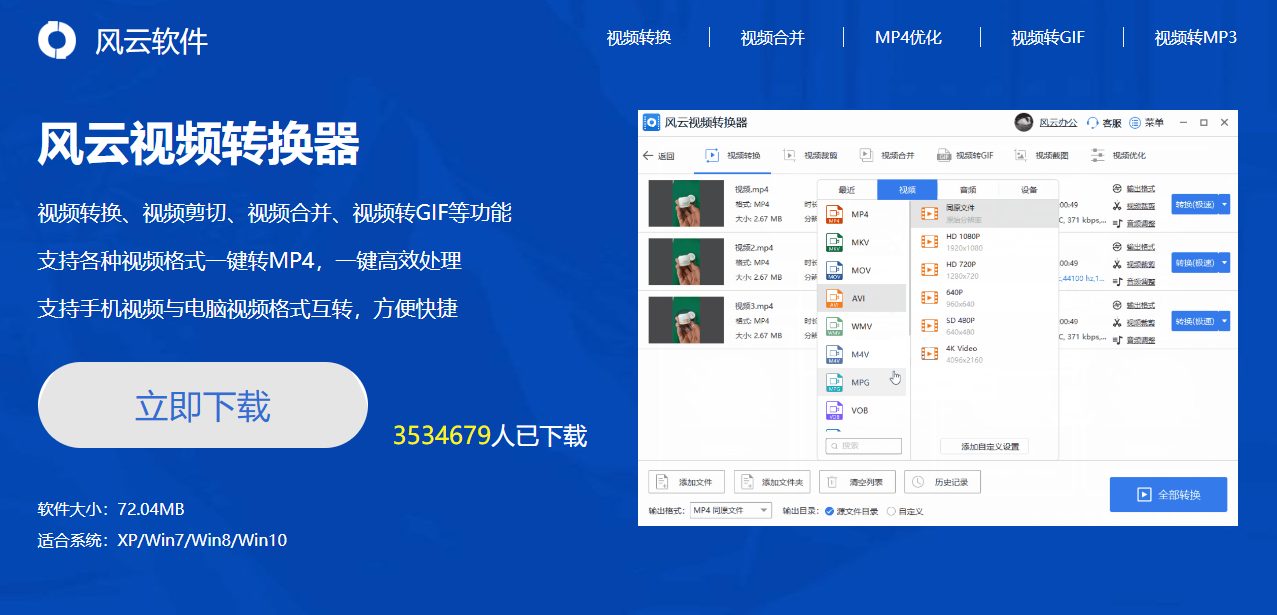
Task: Pick the M4V format icon
Action: 833,354
